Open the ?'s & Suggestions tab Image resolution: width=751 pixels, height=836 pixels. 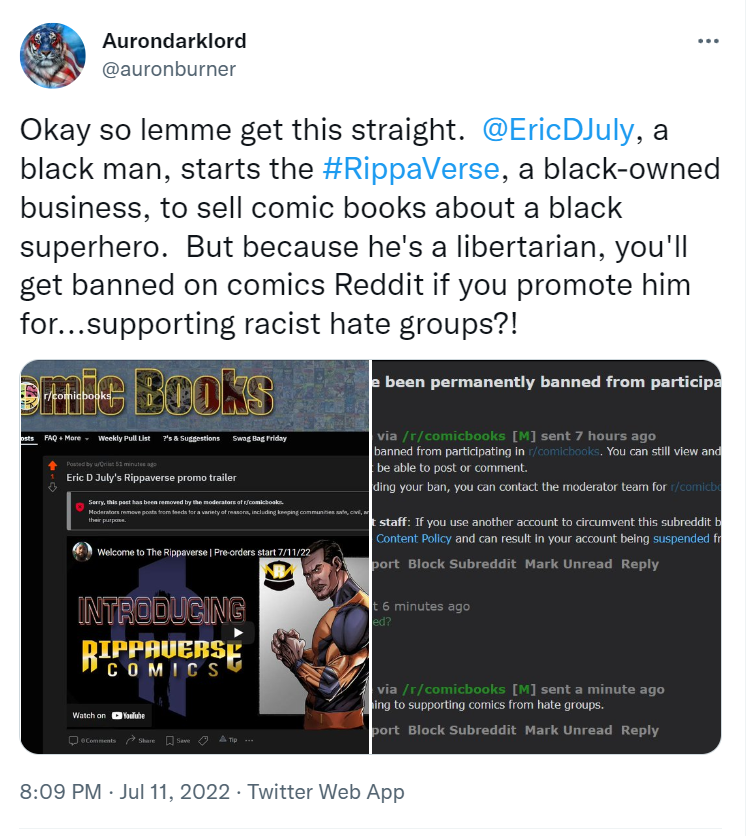pyautogui.click(x=191, y=438)
